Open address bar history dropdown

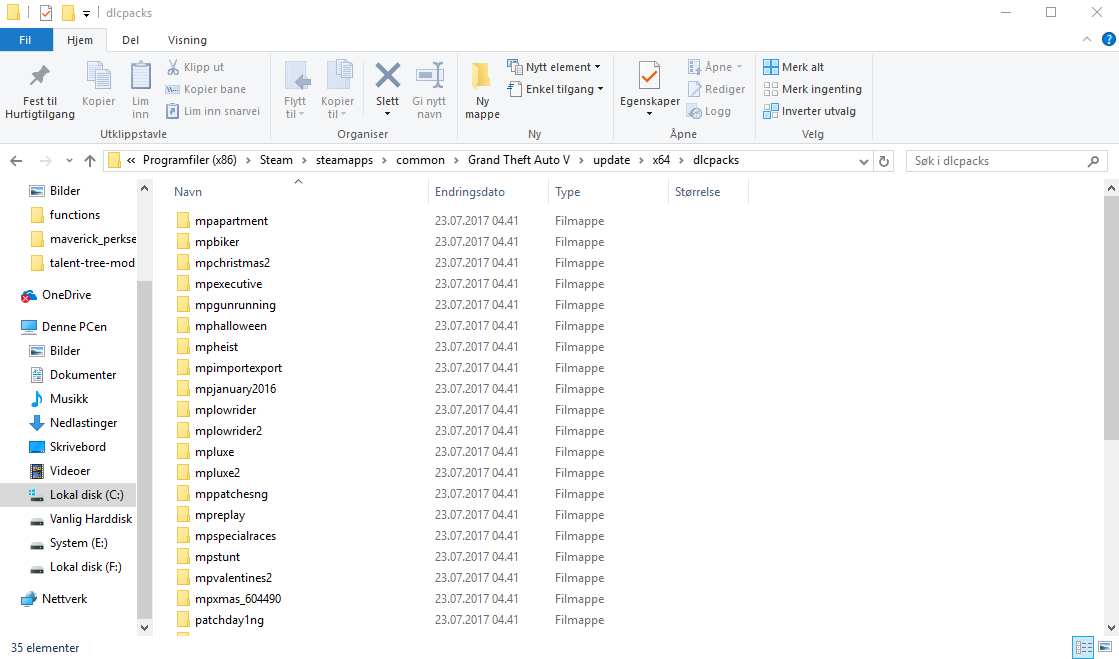pyautogui.click(x=864, y=161)
